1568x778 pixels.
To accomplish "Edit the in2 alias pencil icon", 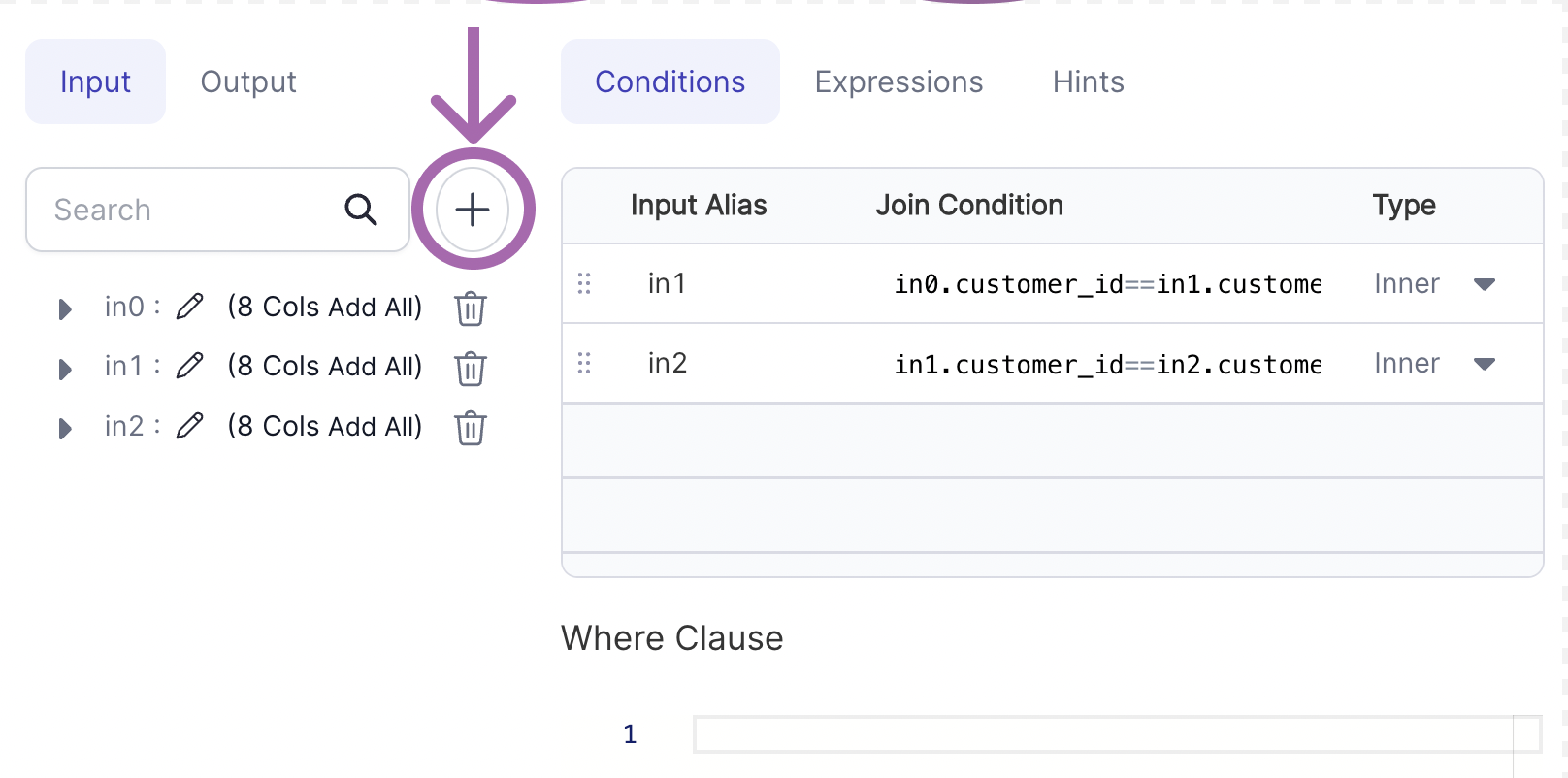I will point(190,425).
